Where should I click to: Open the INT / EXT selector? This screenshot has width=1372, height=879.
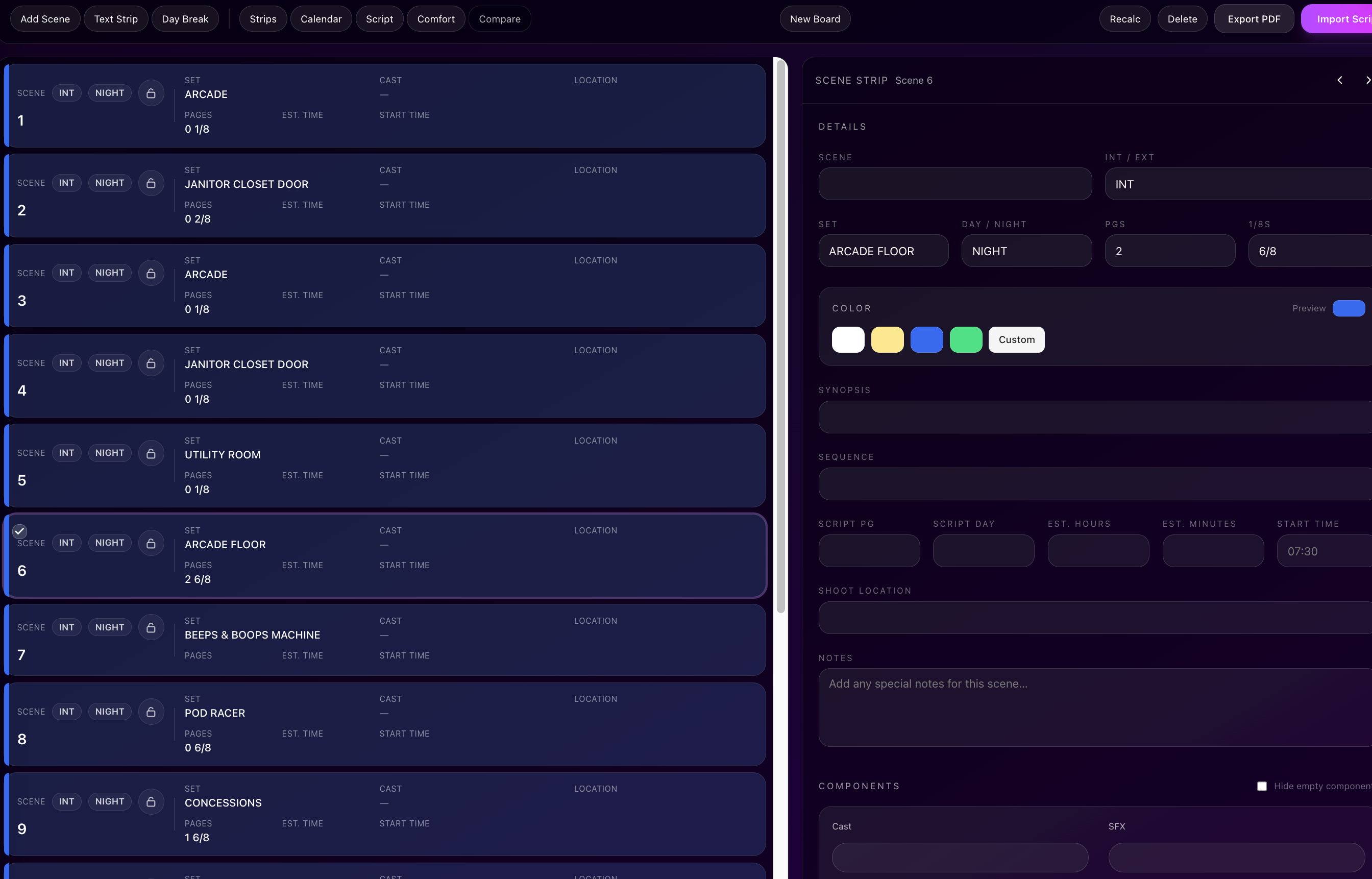(x=1237, y=184)
